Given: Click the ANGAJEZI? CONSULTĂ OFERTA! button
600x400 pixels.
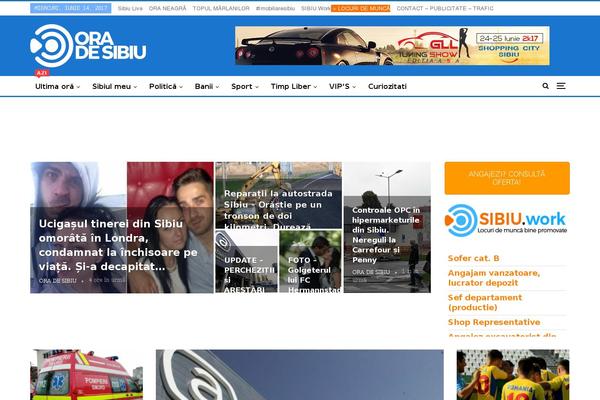Looking at the screenshot, I should (x=507, y=178).
